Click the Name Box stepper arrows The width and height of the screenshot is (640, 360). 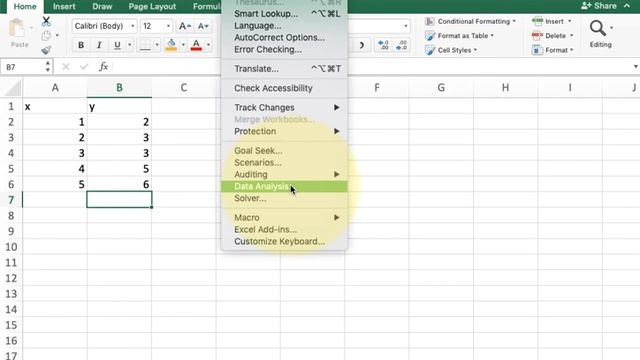pyautogui.click(x=48, y=67)
